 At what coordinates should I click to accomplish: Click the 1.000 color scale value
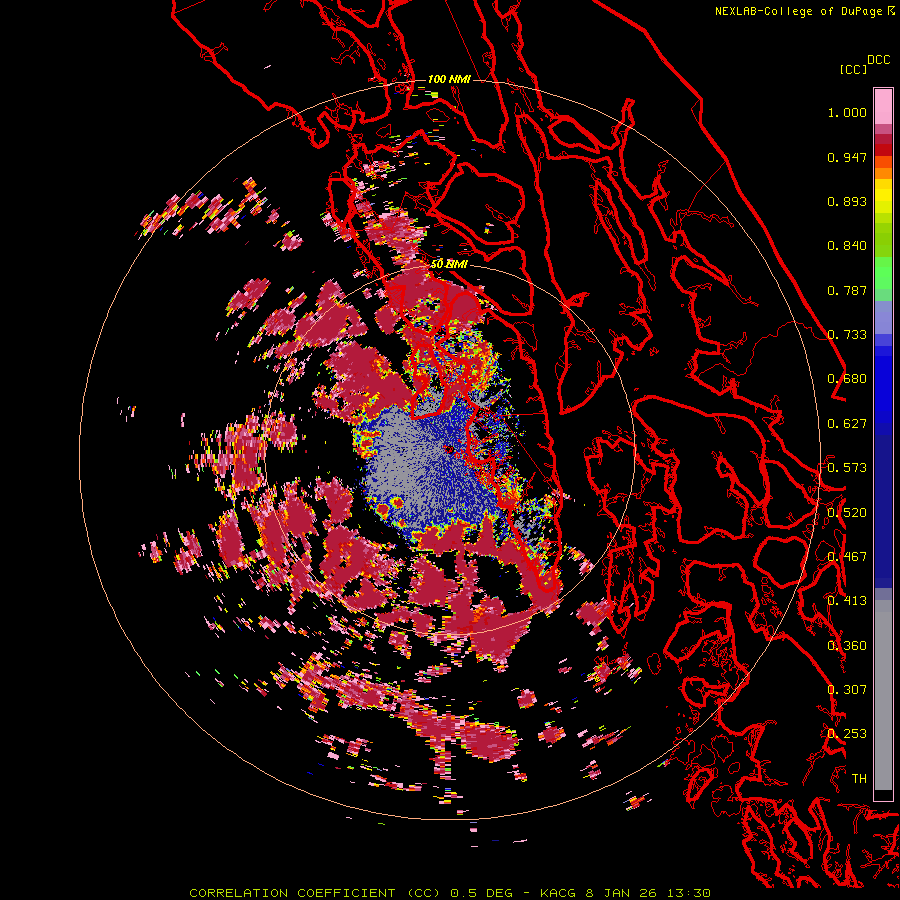pos(847,112)
